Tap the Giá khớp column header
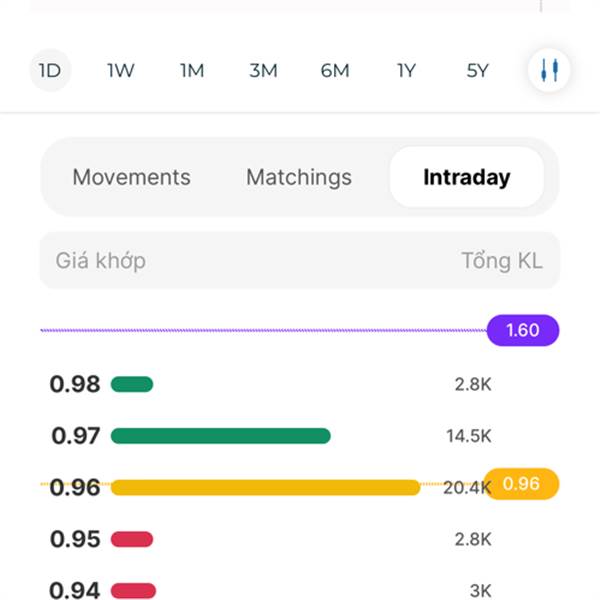Screen dimensions: 600x600 [x=101, y=261]
